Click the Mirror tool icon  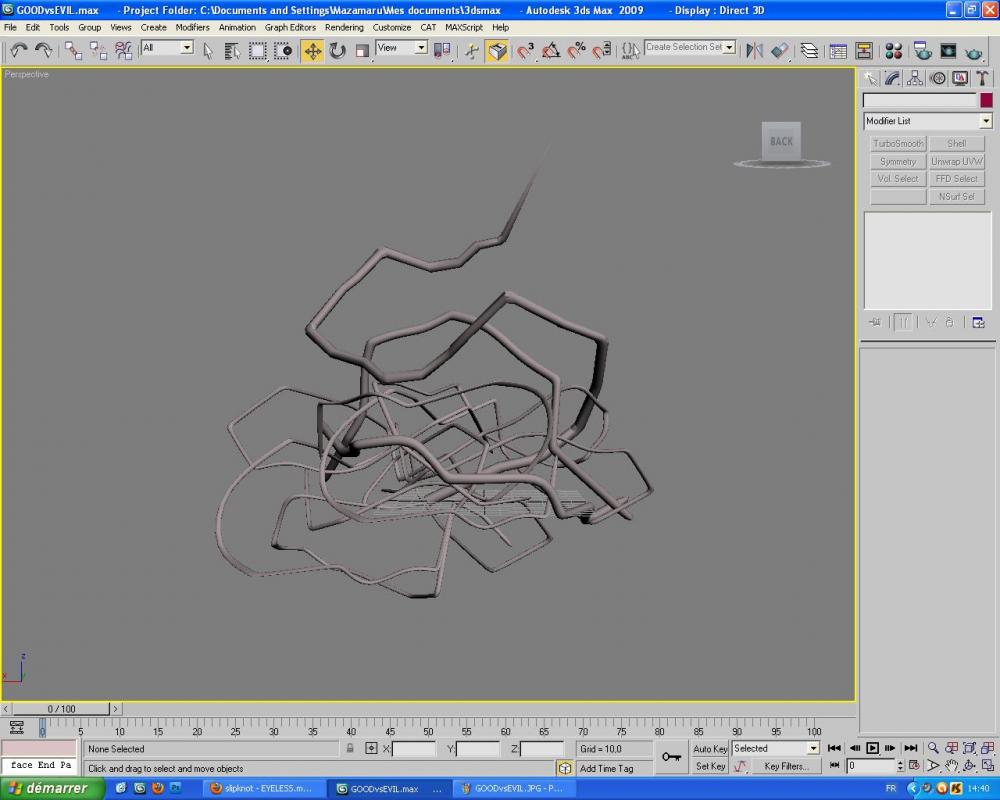pos(755,50)
